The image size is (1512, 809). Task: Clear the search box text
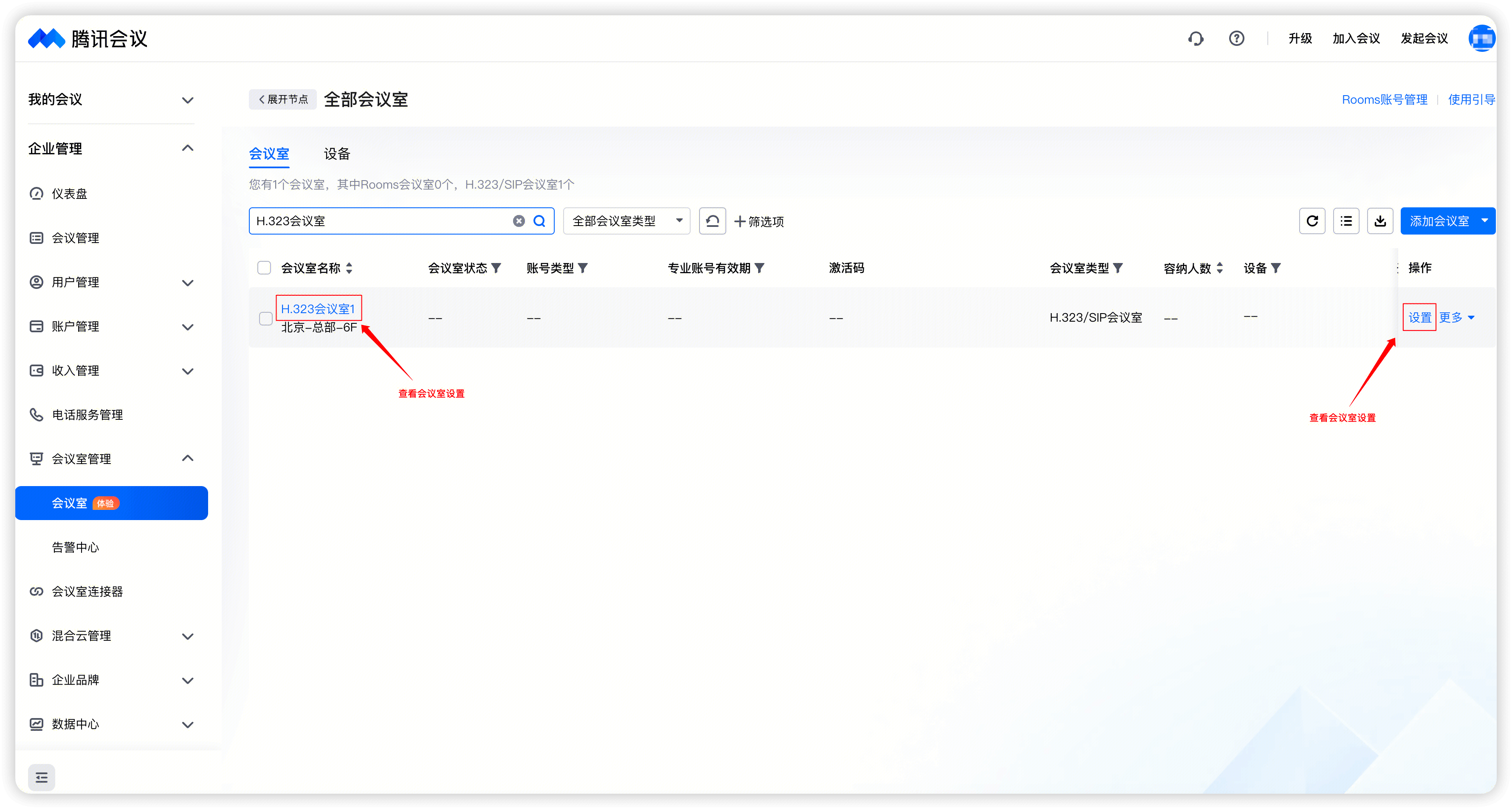pyautogui.click(x=519, y=221)
